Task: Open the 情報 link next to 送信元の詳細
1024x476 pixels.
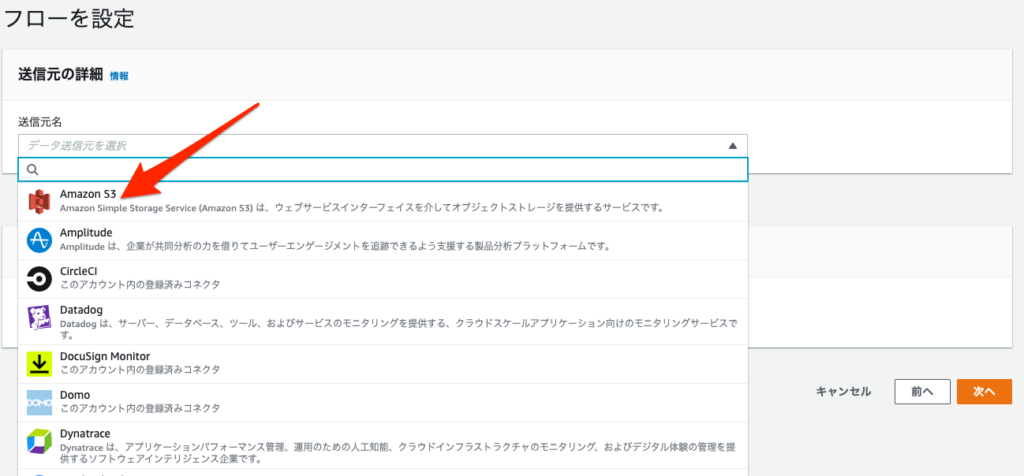Action: [x=119, y=76]
